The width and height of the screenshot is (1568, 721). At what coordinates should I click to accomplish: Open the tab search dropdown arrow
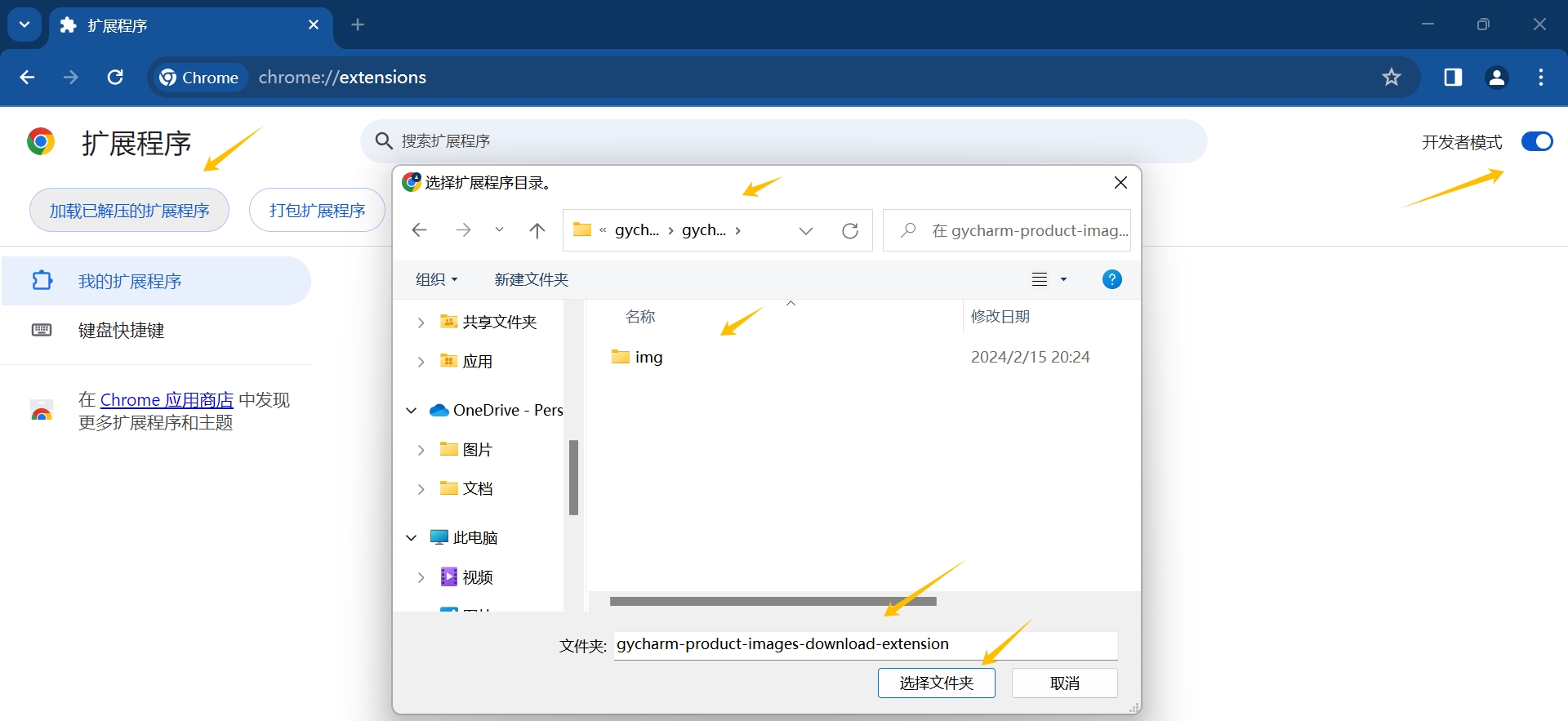(24, 24)
